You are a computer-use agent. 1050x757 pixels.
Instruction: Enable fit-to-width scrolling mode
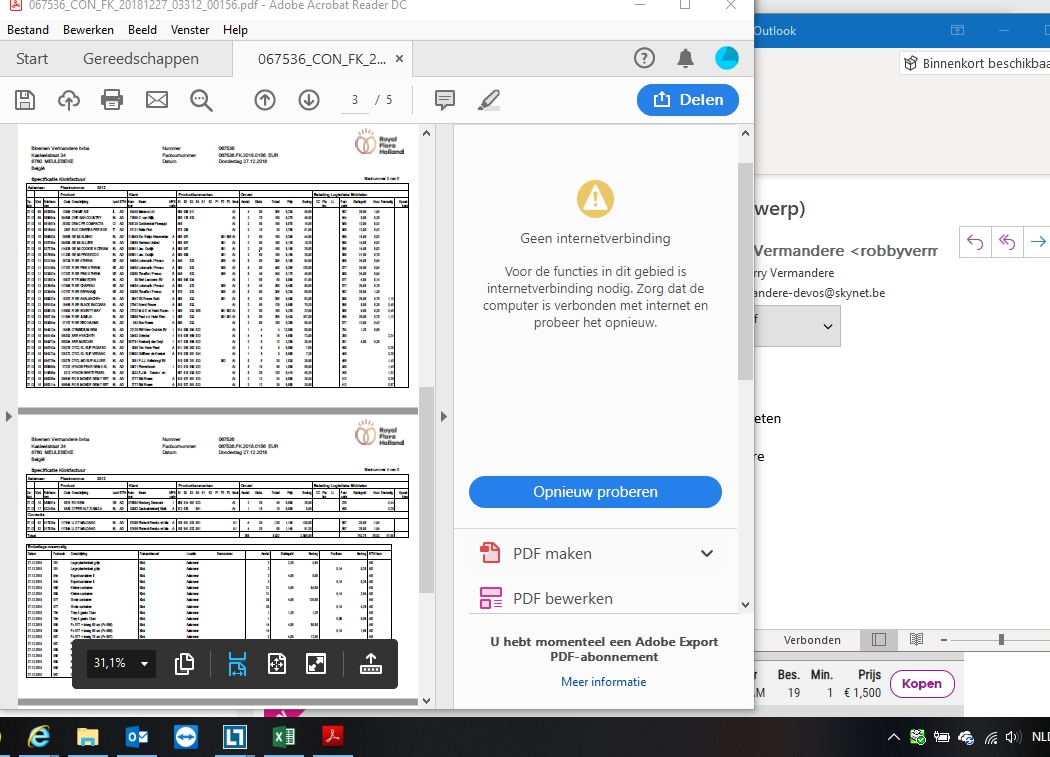[237, 664]
